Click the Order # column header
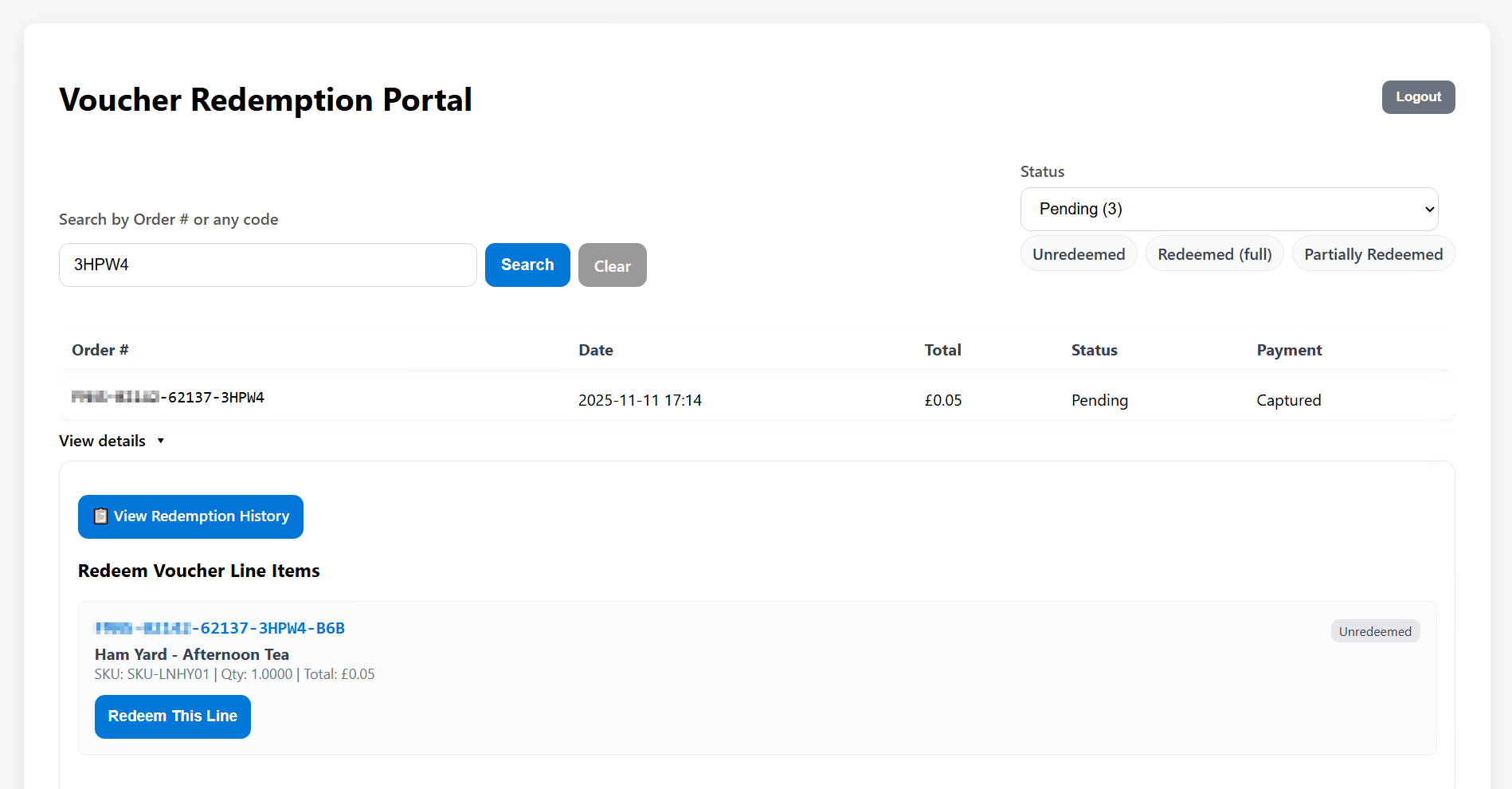The height and width of the screenshot is (789, 1512). (100, 350)
